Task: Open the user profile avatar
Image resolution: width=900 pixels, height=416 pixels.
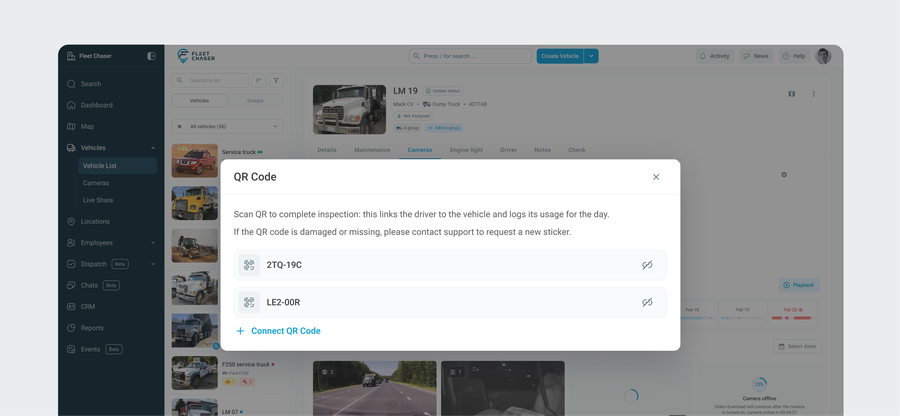Action: pos(823,56)
